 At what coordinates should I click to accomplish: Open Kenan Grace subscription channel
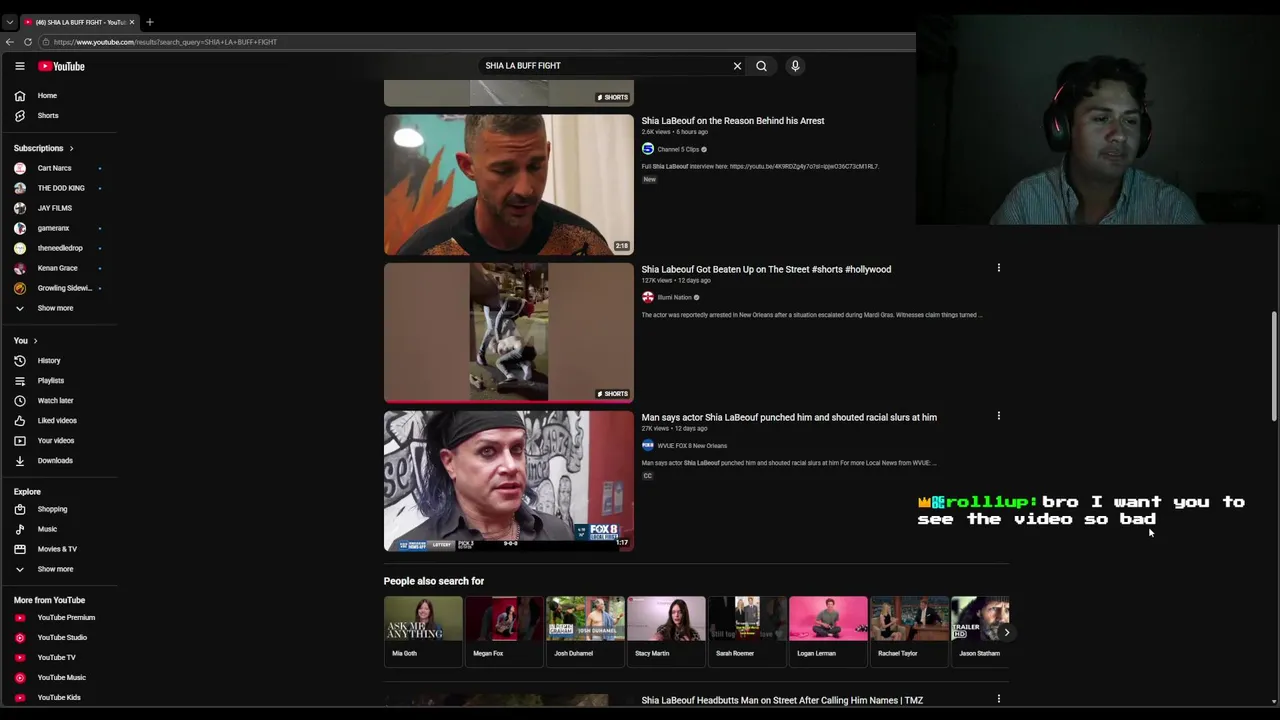click(x=59, y=268)
